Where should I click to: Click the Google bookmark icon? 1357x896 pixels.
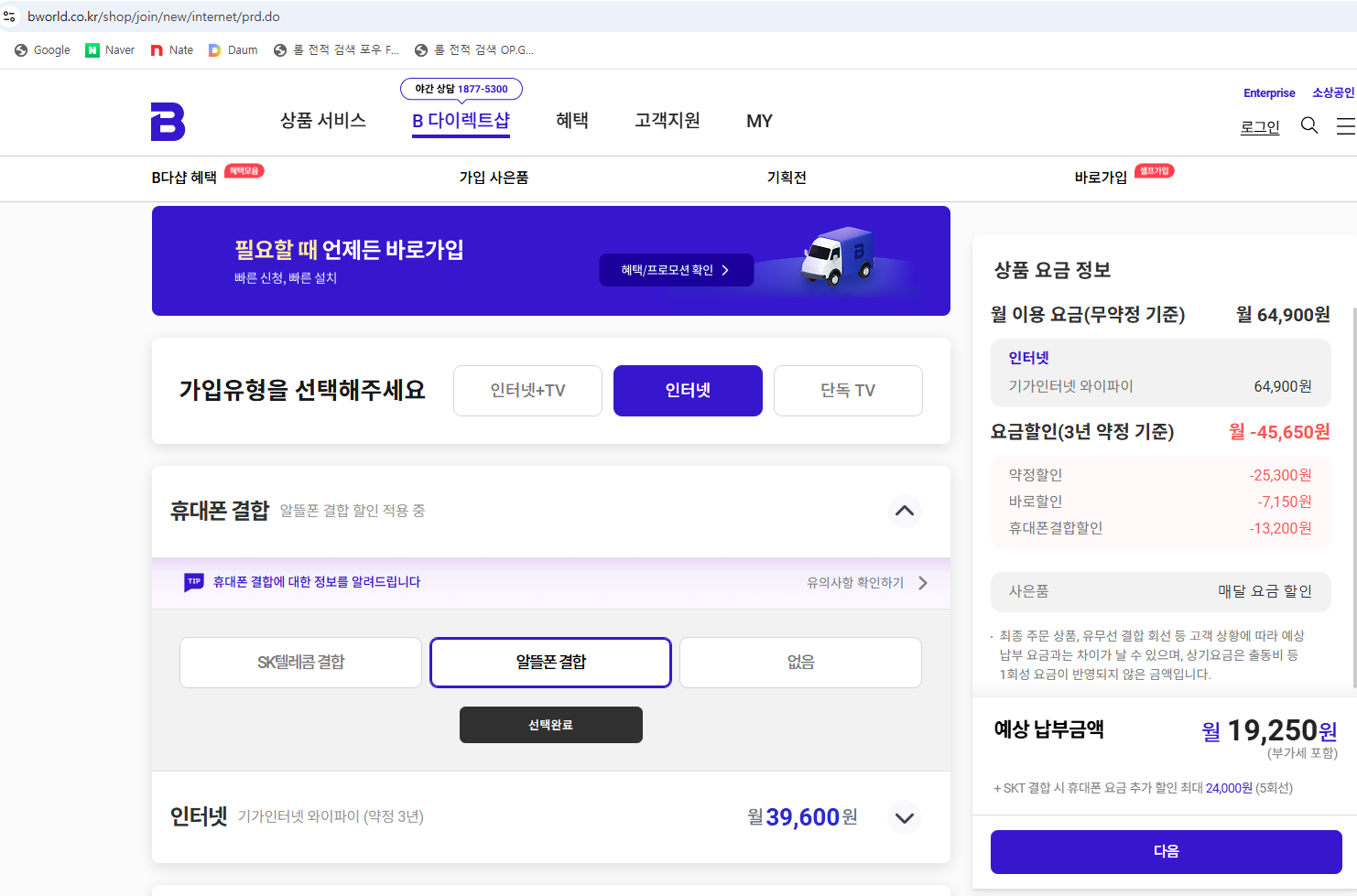click(21, 50)
